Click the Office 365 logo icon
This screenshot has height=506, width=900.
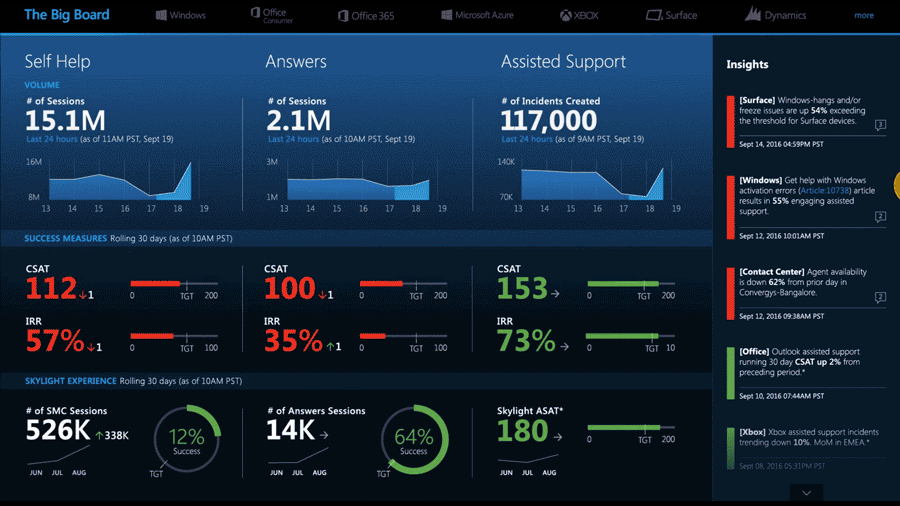pyautogui.click(x=343, y=16)
